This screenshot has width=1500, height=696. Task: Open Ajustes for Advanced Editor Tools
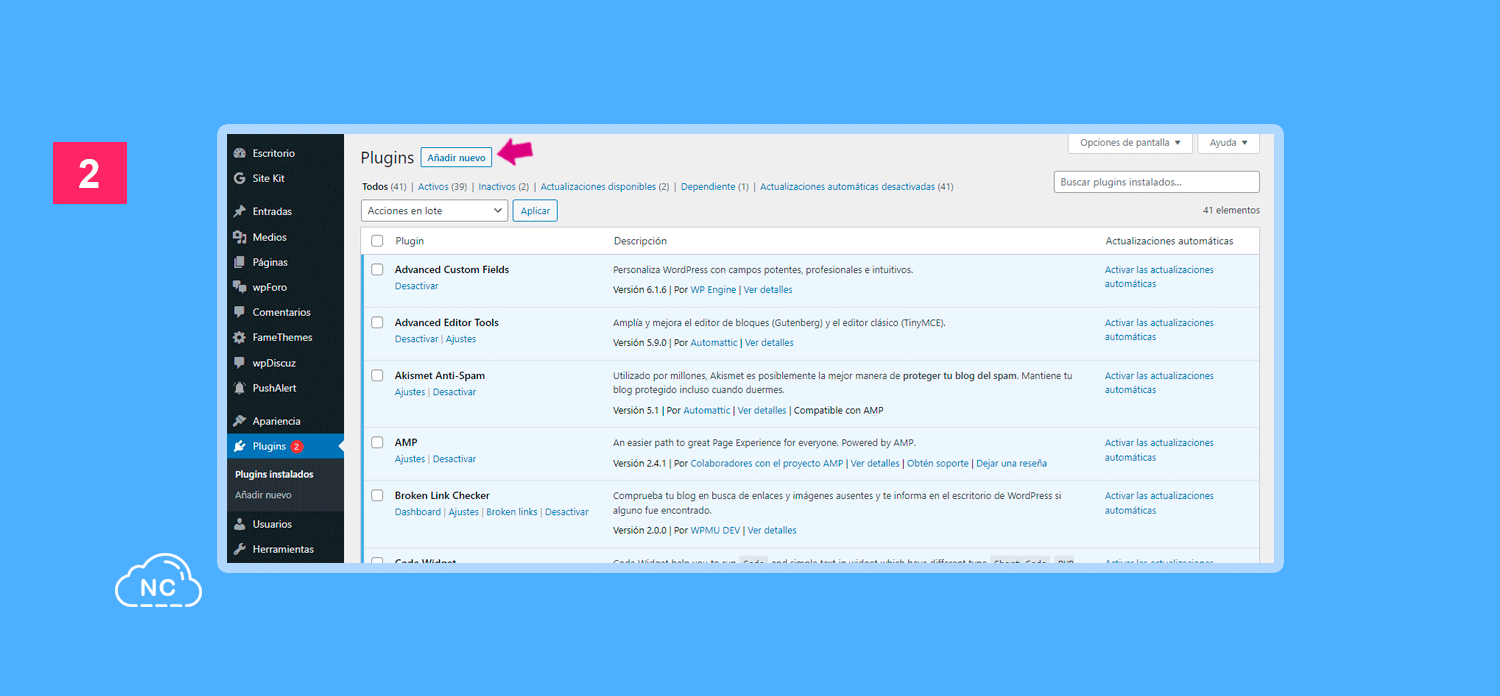coord(461,339)
